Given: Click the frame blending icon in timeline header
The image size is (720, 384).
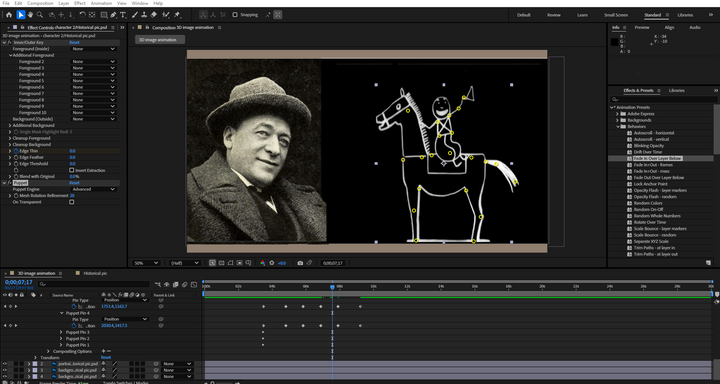Looking at the screenshot, I should (175, 285).
